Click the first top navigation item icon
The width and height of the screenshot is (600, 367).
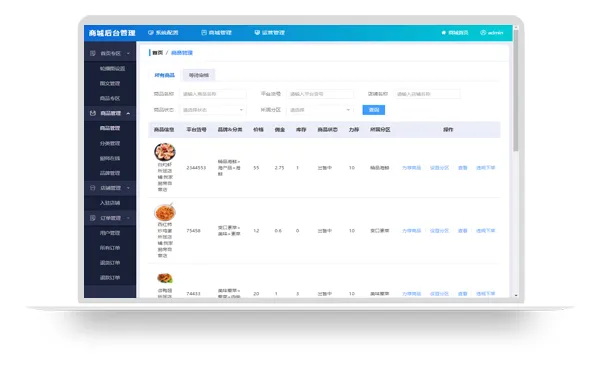pos(151,33)
